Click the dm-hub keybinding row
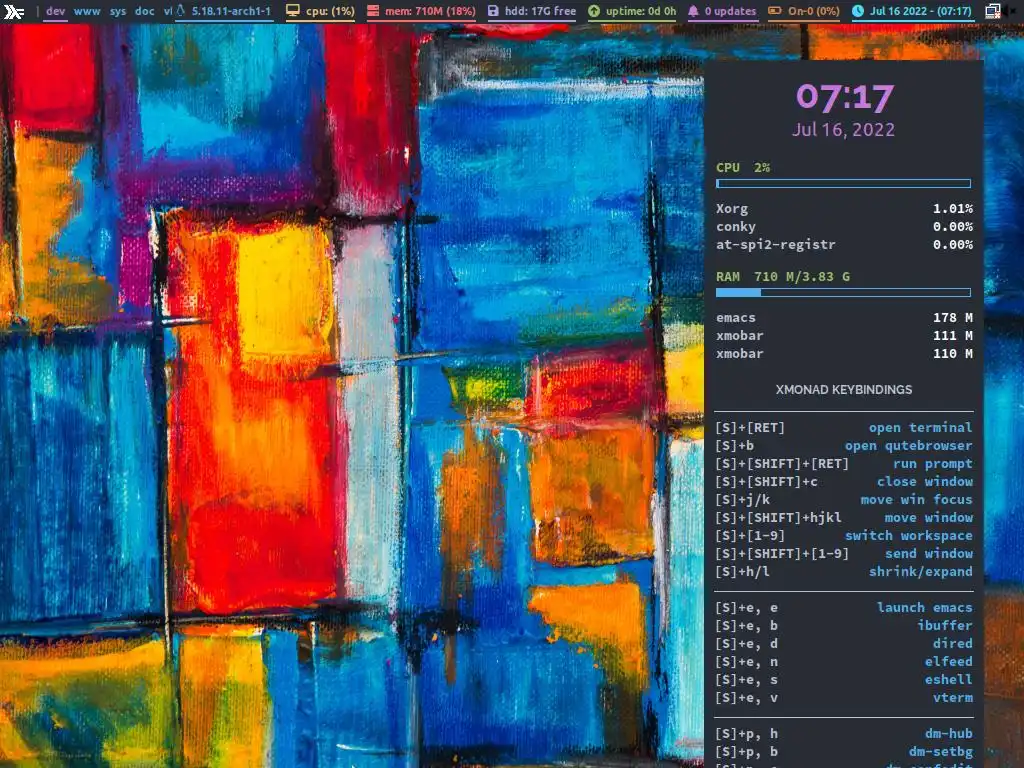 844,734
